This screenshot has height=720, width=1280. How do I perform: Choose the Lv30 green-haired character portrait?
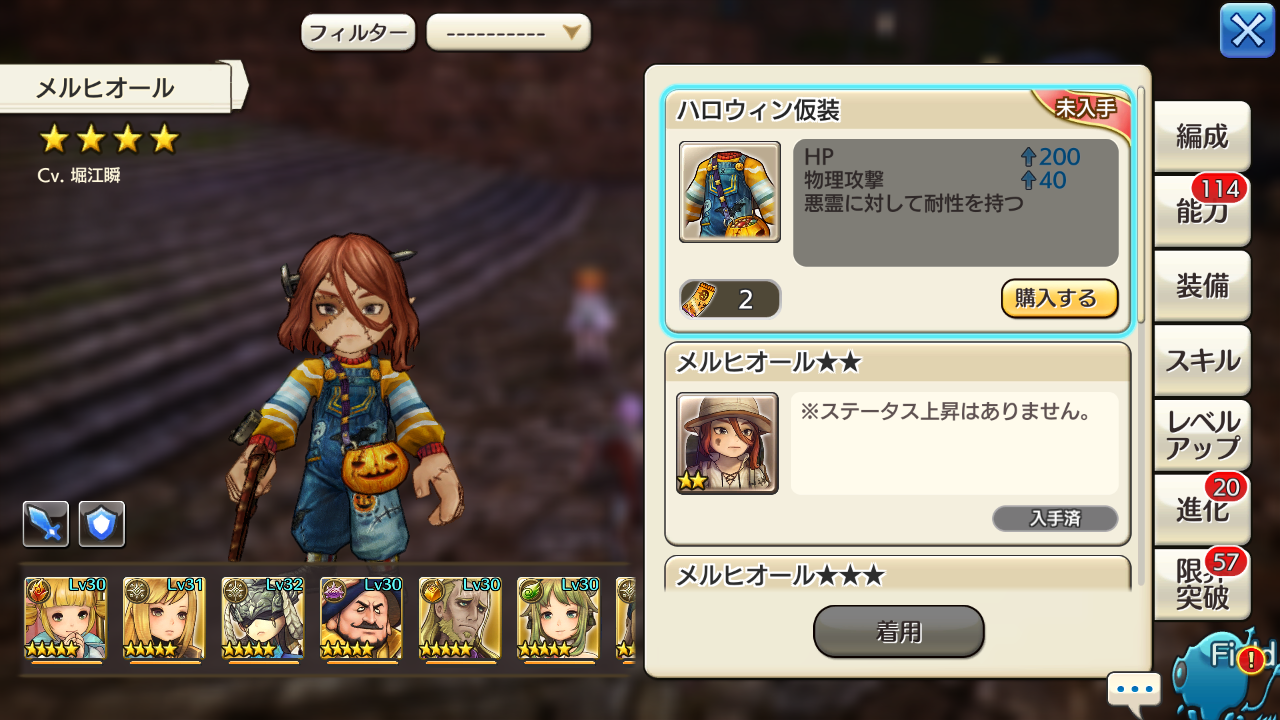pos(558,619)
